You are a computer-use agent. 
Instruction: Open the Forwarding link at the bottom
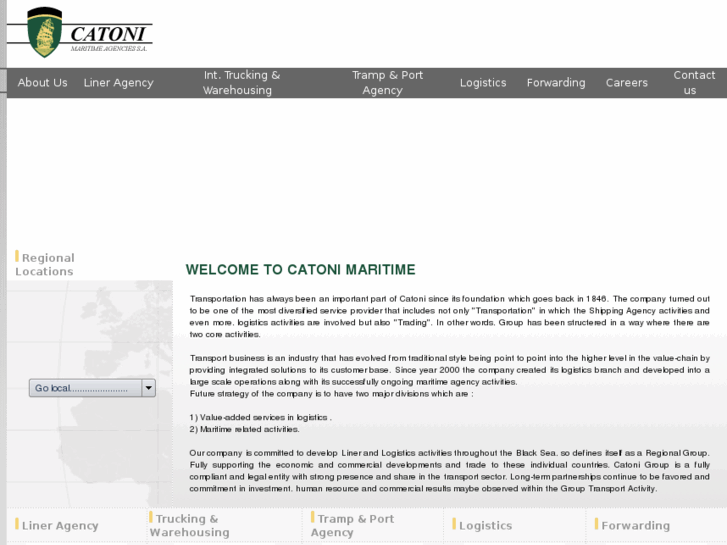click(632, 525)
